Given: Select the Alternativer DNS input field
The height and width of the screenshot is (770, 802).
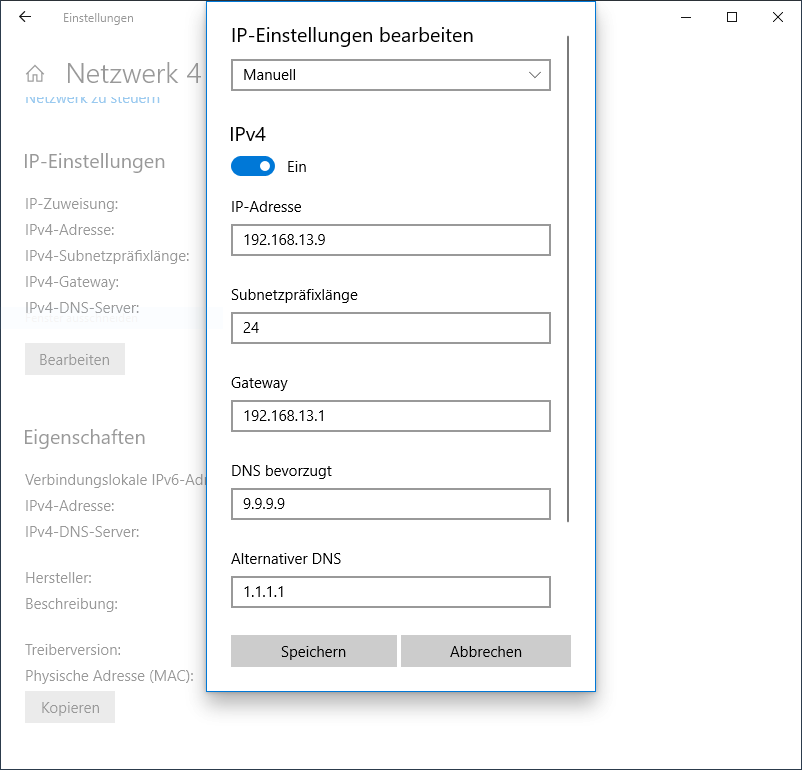Looking at the screenshot, I should coord(390,592).
